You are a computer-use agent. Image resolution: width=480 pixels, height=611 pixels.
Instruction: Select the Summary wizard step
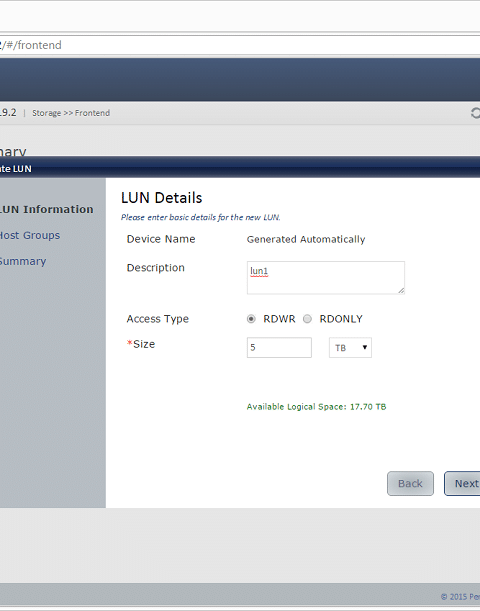point(23,261)
